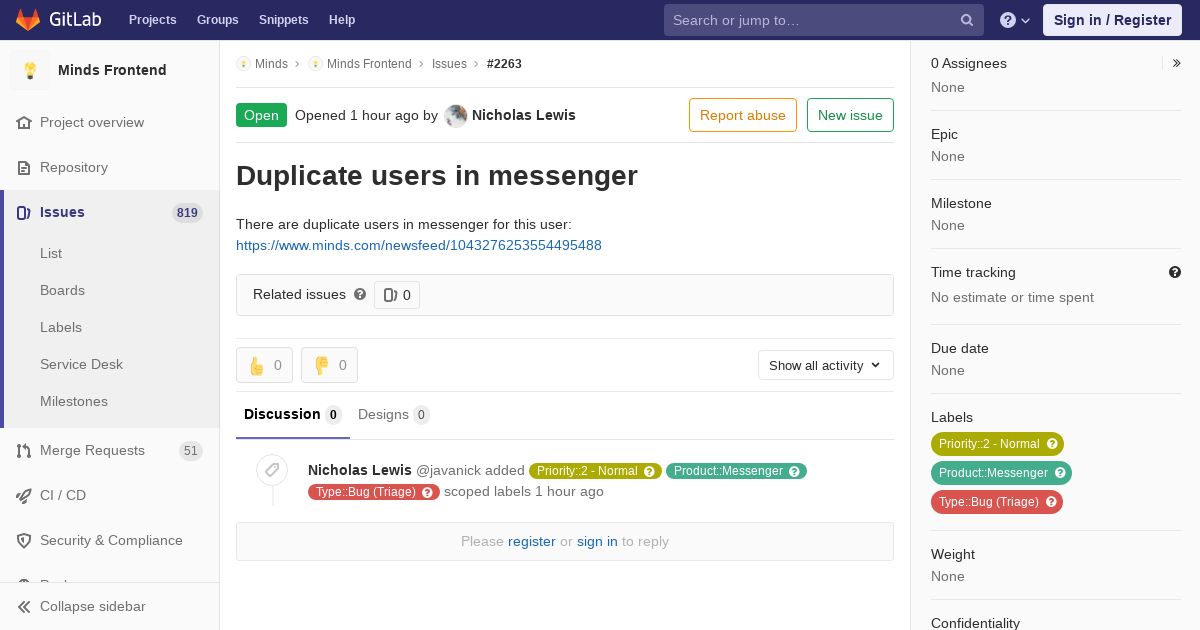Click the #2263 breadcrumb item
Image resolution: width=1200 pixels, height=630 pixels.
[x=504, y=64]
